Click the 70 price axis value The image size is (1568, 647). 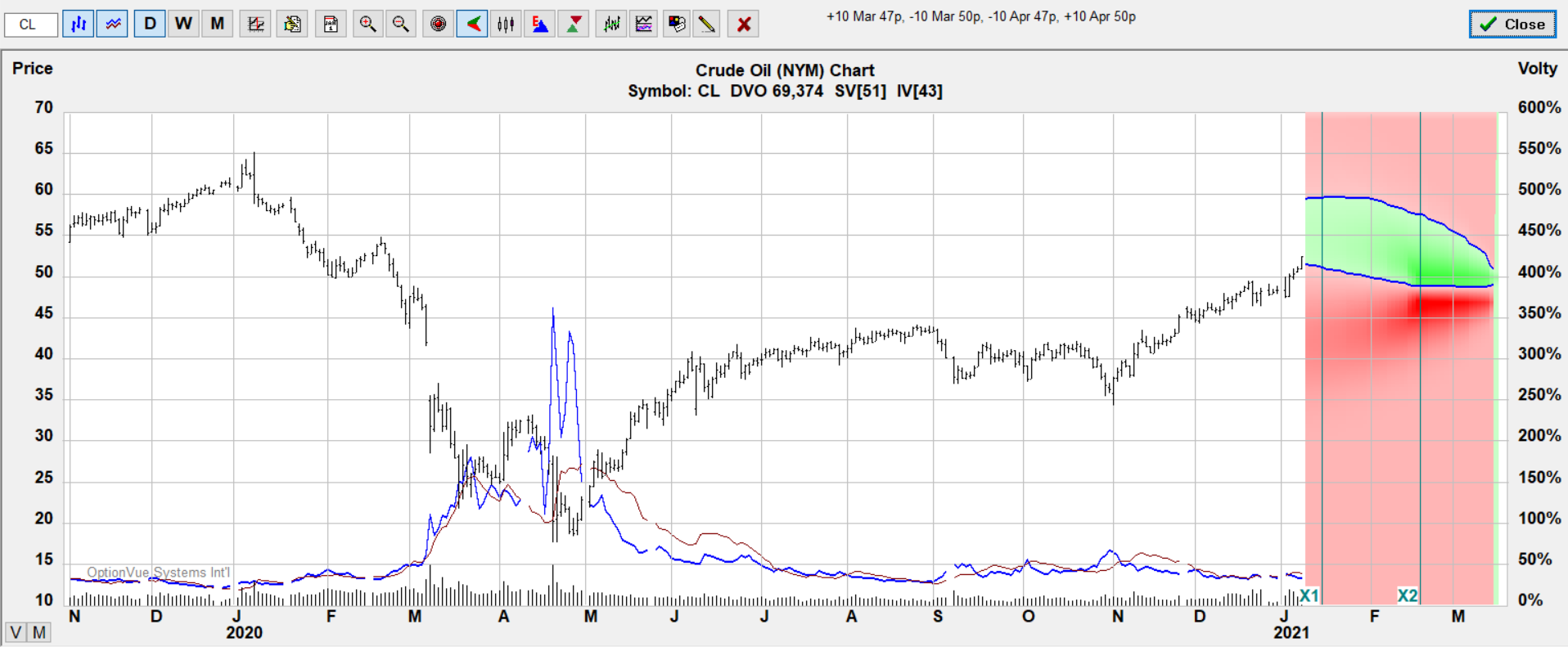[x=43, y=107]
